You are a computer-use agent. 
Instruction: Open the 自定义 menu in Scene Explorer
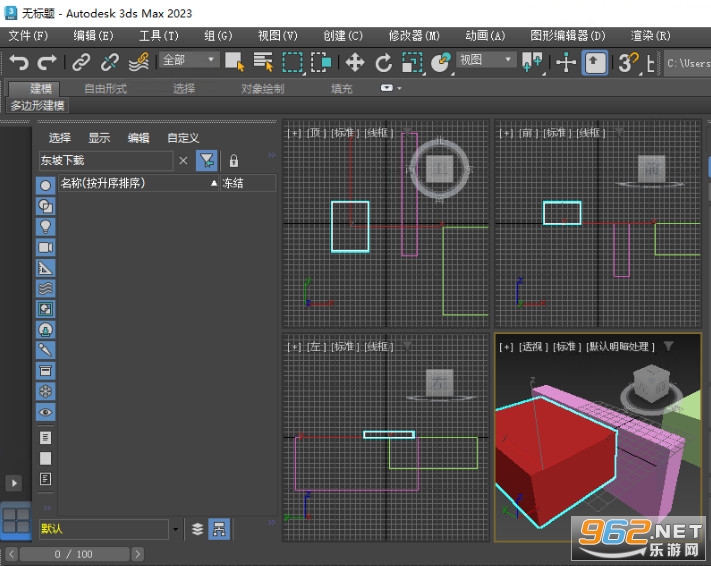pyautogui.click(x=183, y=138)
